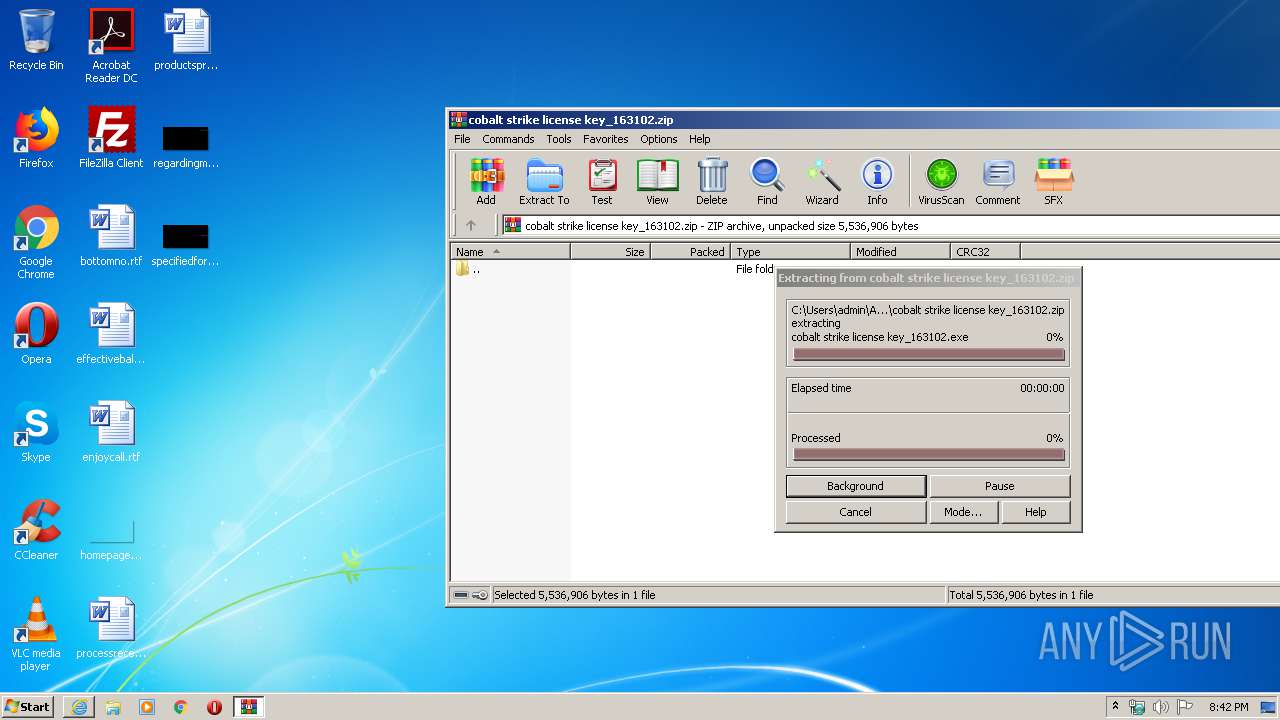
Task: Click the Find magnifier icon
Action: pyautogui.click(x=767, y=181)
